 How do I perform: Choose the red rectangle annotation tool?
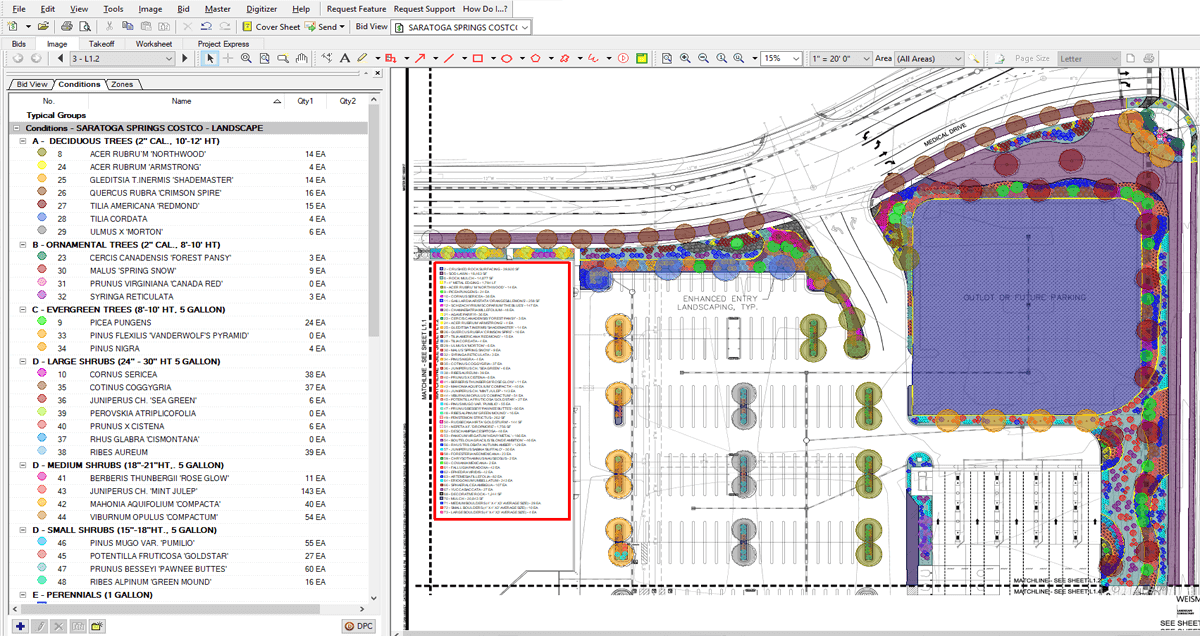(x=477, y=59)
